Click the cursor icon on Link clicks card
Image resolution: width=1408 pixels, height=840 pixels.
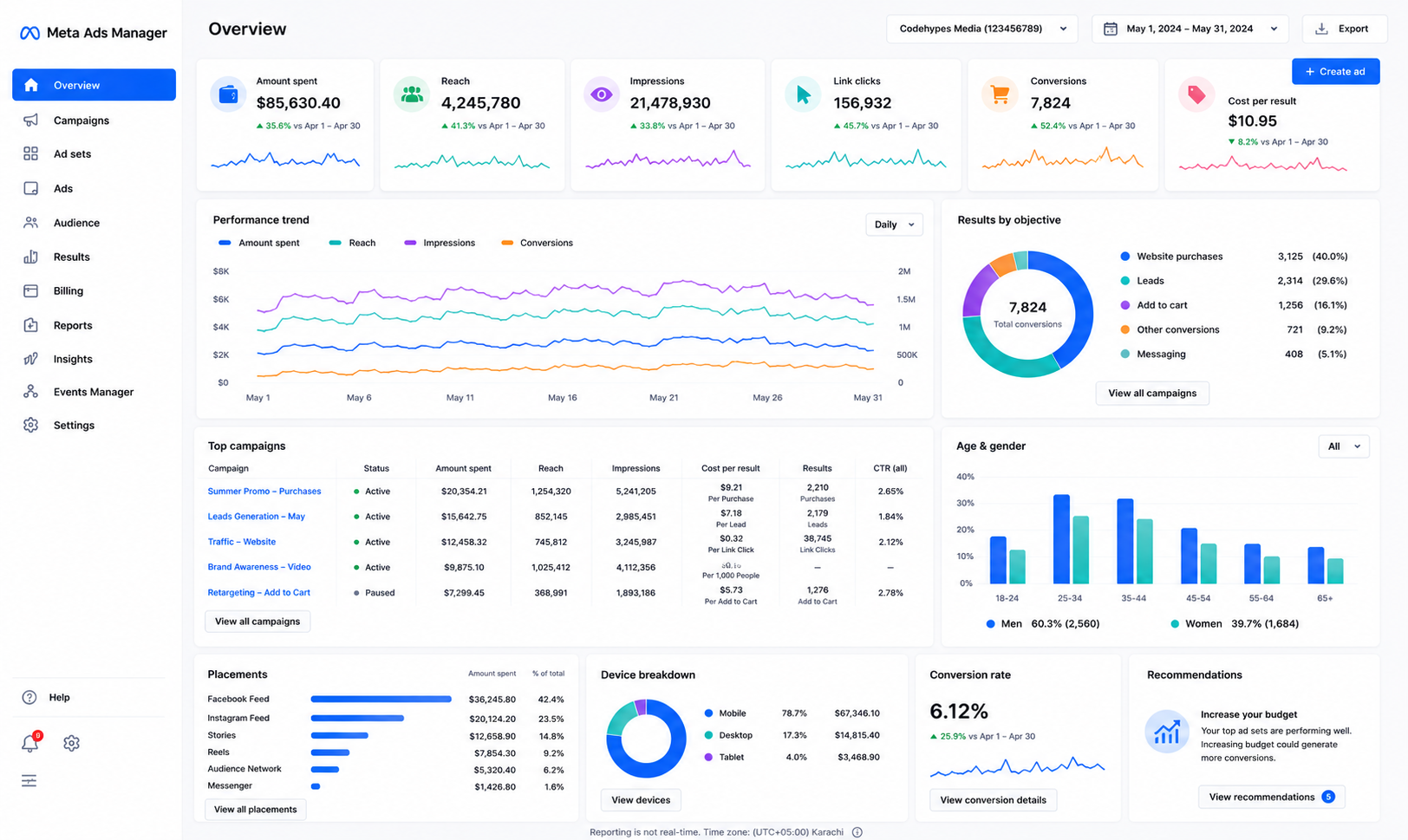pos(803,94)
